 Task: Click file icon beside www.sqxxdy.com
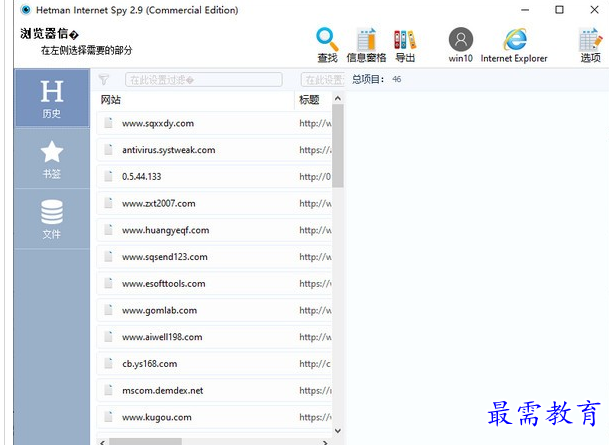(x=108, y=123)
